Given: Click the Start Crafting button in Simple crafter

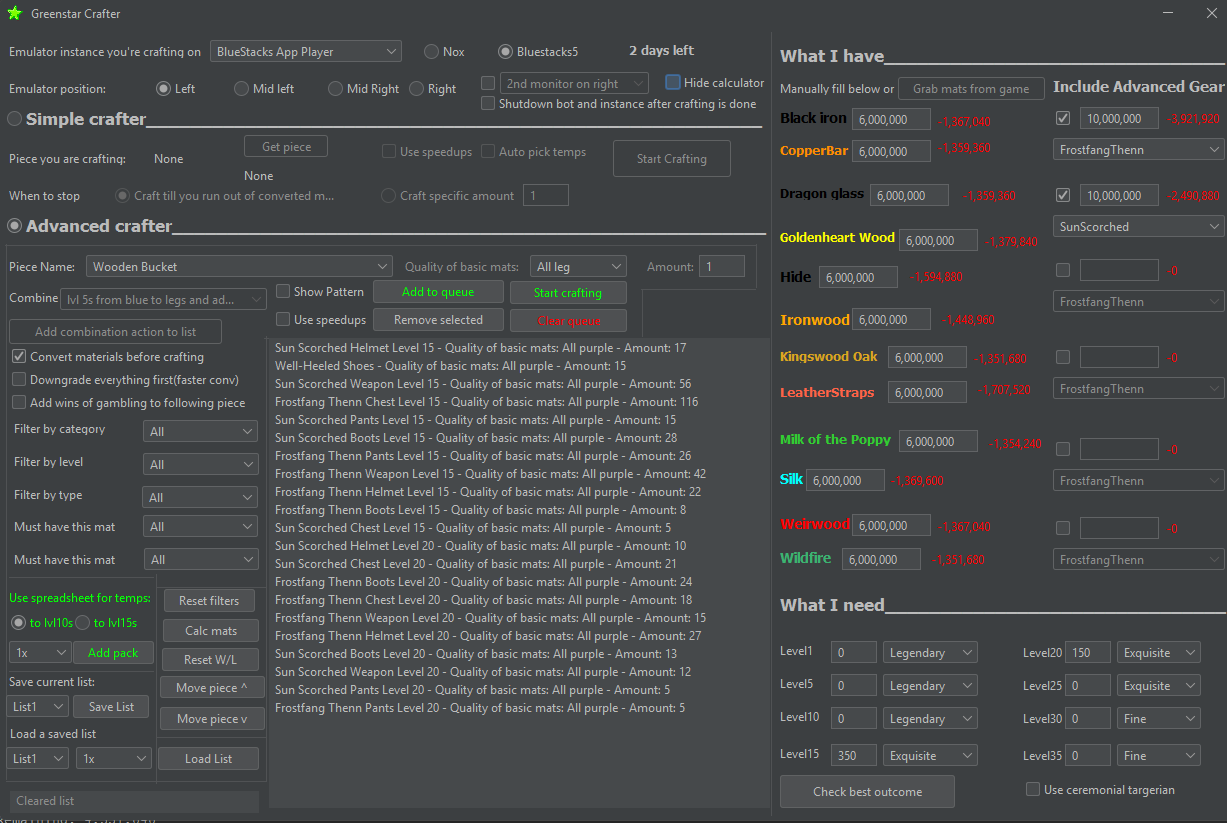Looking at the screenshot, I should point(672,158).
